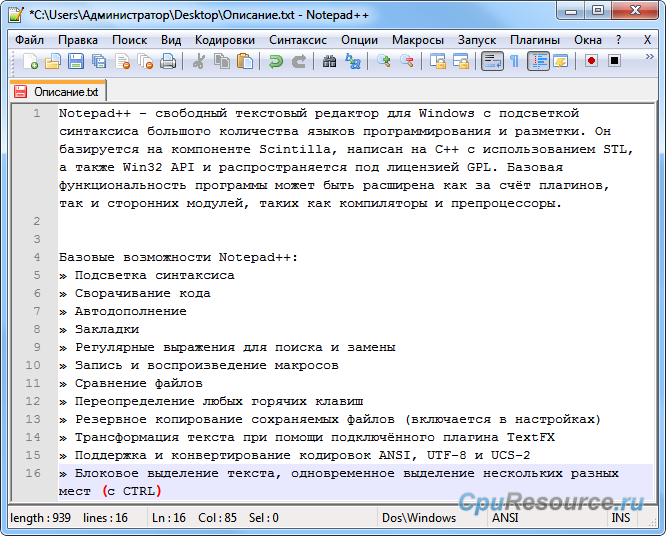Cut selection with scissors icon
Viewport: 666px width, 536px height.
198,62
